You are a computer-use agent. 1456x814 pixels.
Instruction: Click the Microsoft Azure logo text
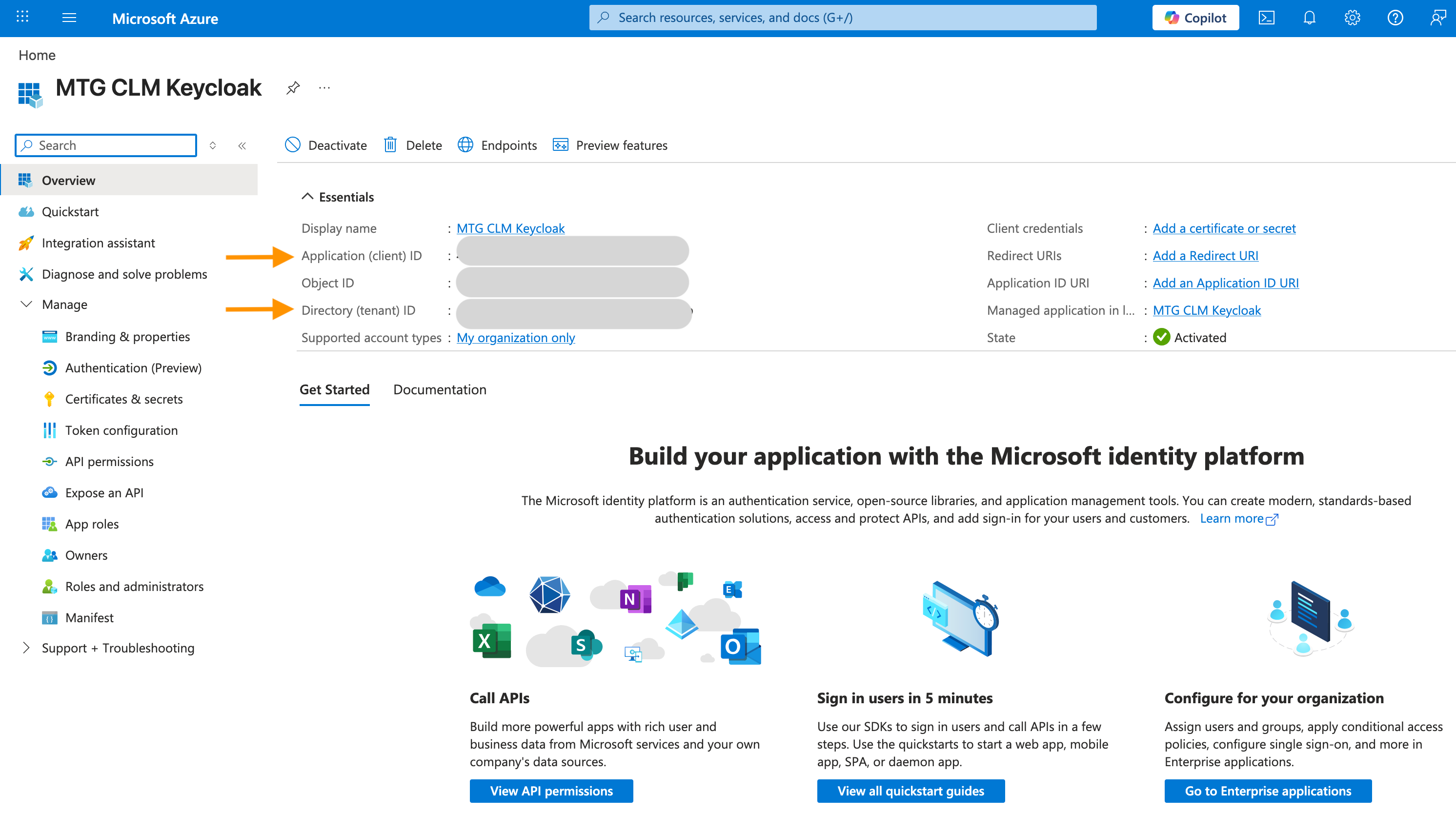(165, 18)
